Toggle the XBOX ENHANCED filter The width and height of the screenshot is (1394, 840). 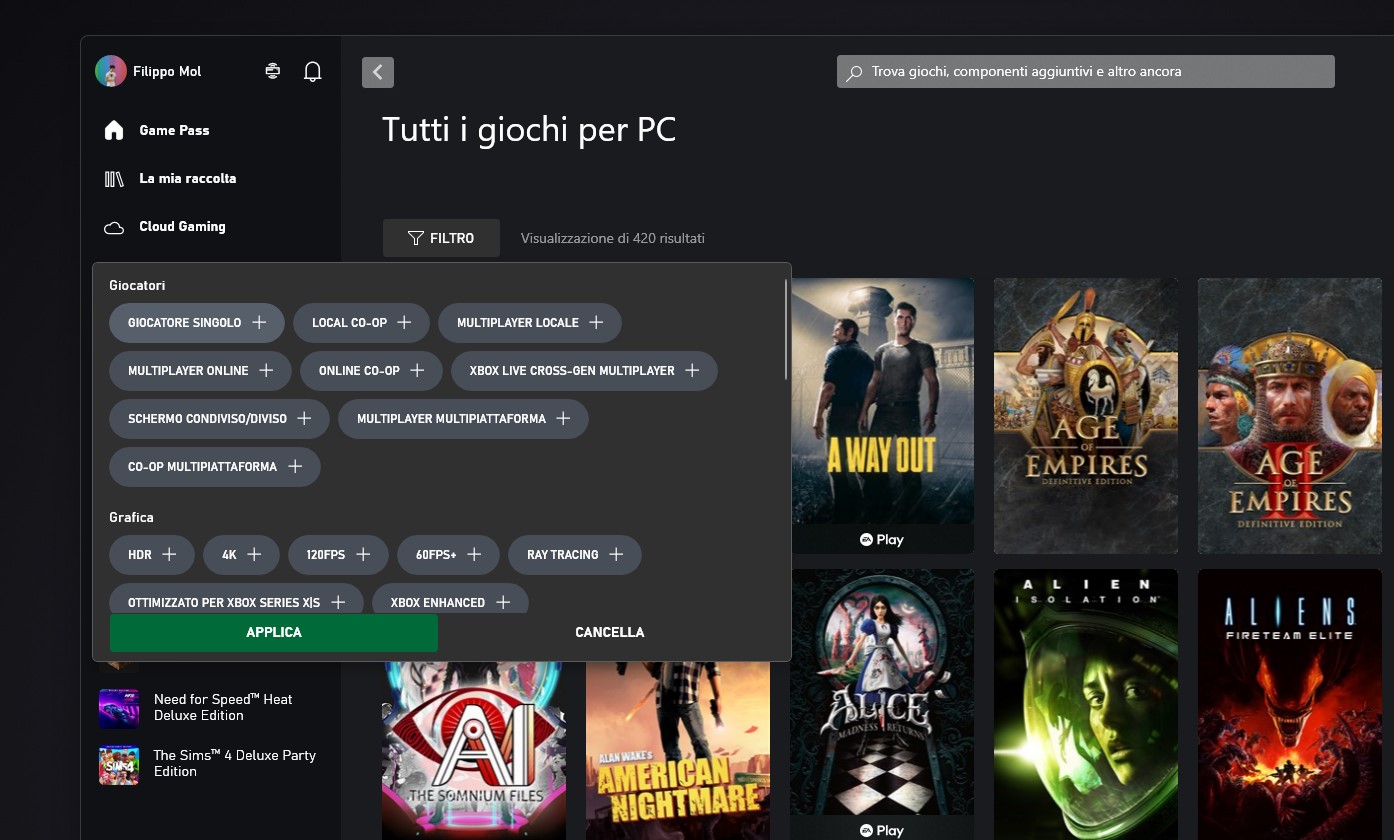coord(451,599)
